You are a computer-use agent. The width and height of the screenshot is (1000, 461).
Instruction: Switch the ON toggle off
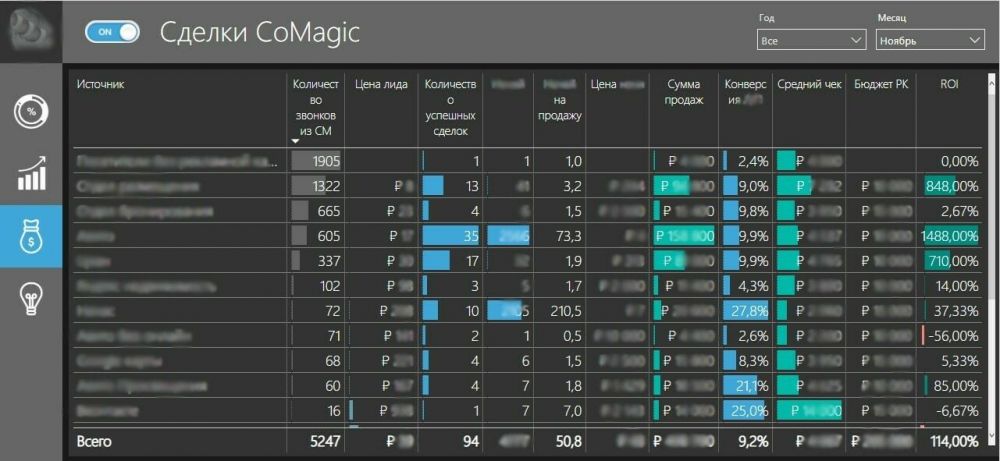[112, 33]
